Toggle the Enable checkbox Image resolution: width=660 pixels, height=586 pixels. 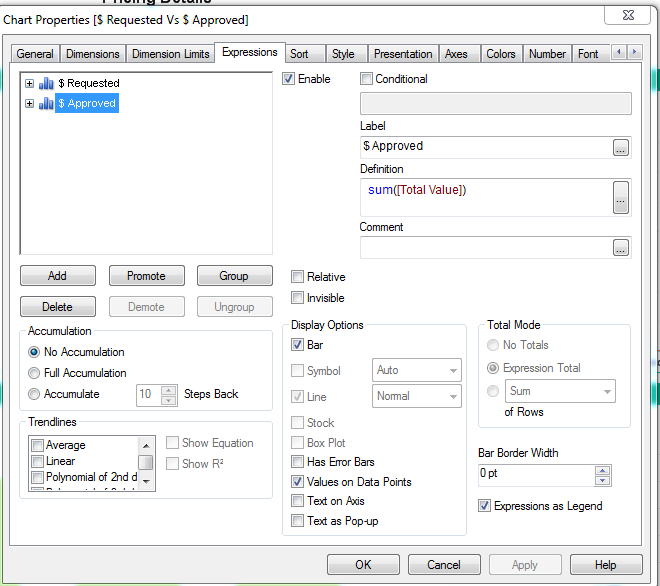[288, 79]
